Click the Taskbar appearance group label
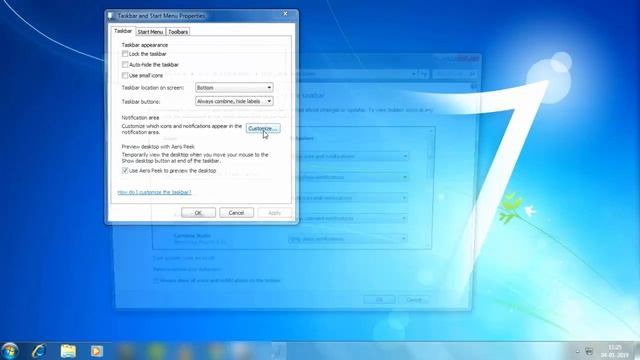Screen dimensions: 640x360 144,45
